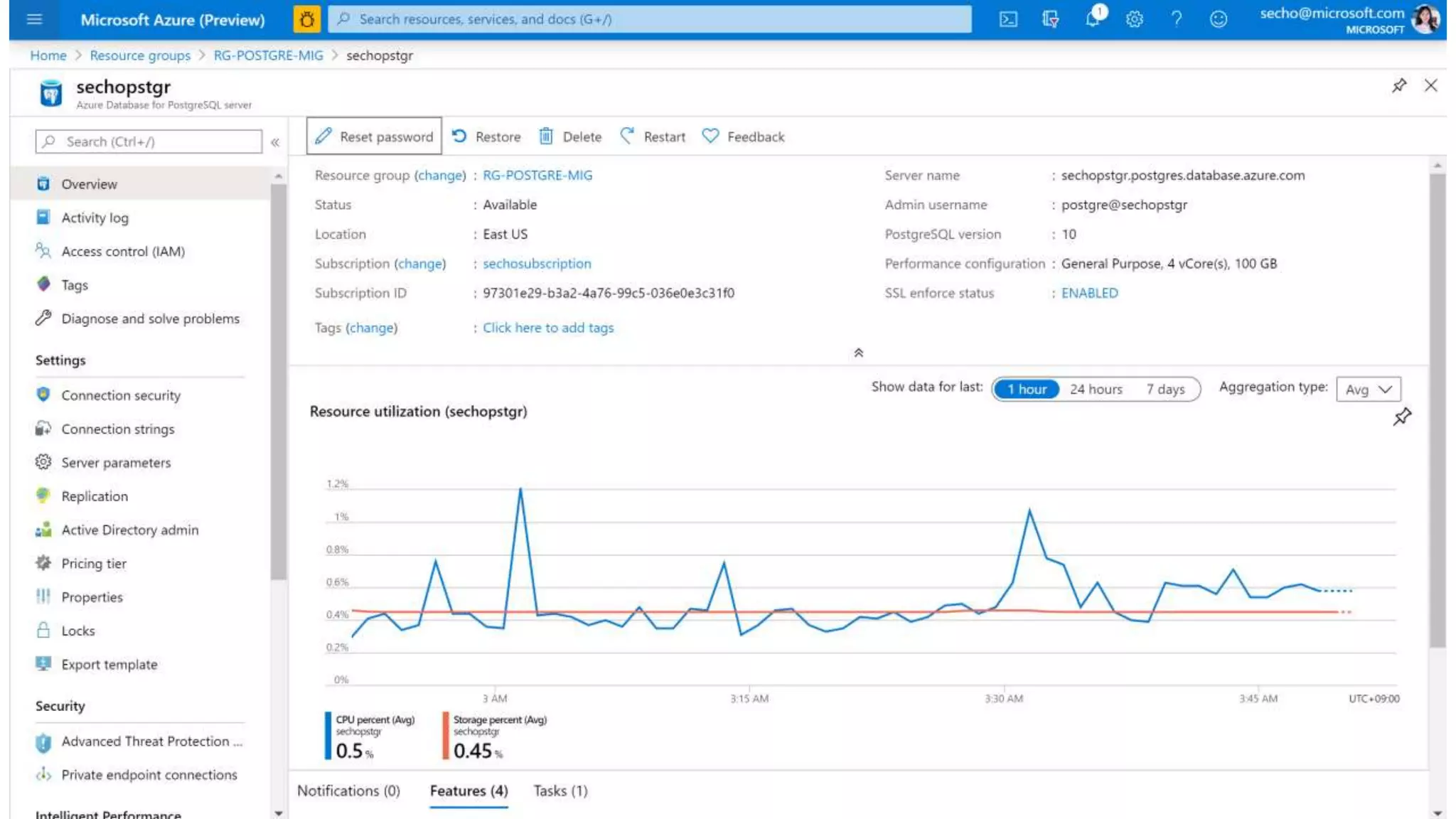Click Restart in command bar
The height and width of the screenshot is (819, 1456).
pos(653,136)
